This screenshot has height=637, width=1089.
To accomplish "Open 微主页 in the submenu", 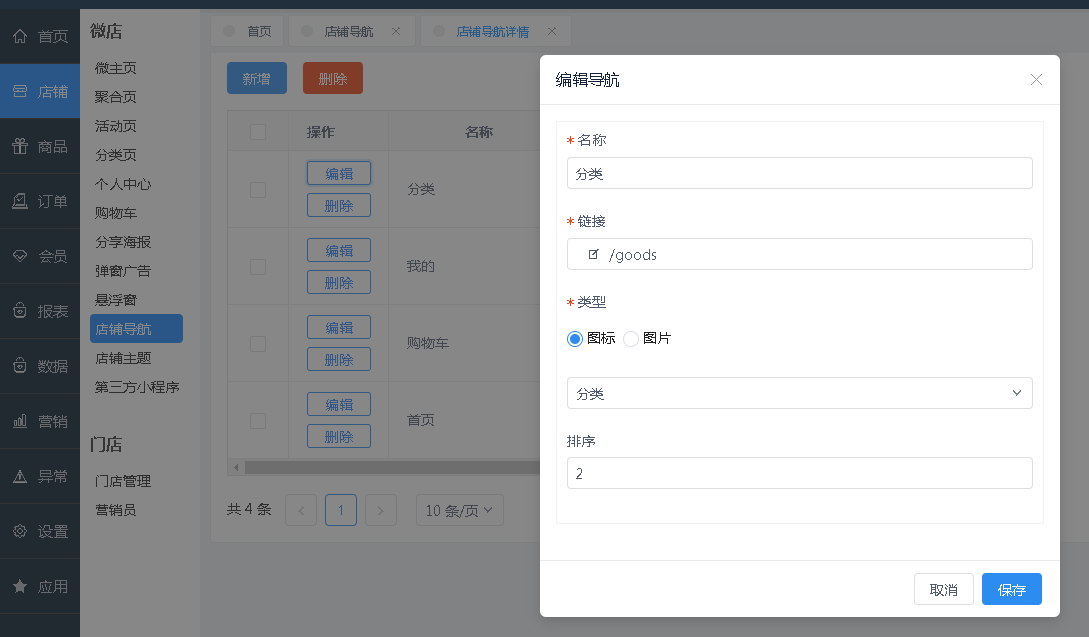I will pos(115,68).
